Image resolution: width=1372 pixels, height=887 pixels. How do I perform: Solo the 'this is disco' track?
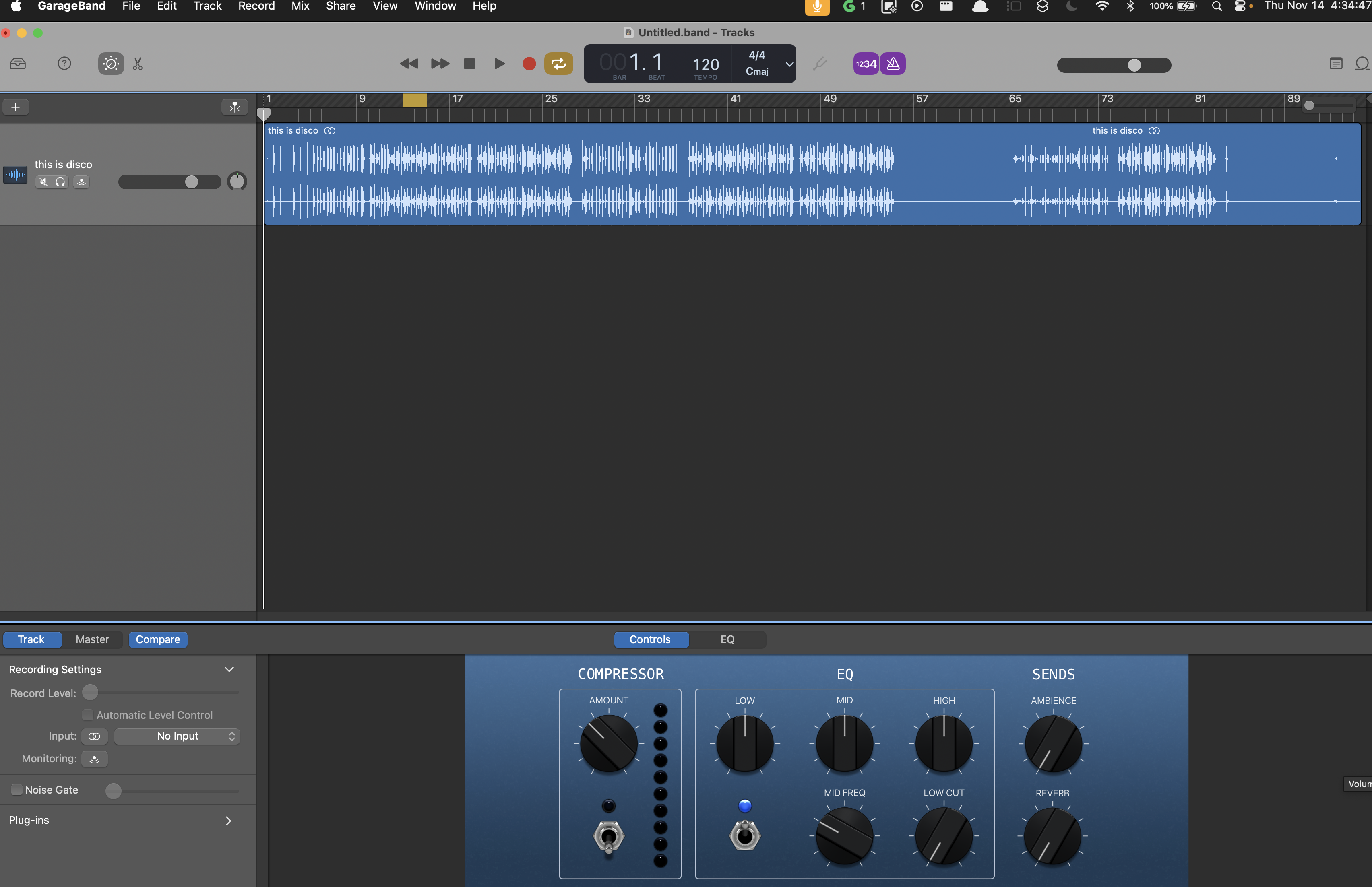[x=60, y=182]
